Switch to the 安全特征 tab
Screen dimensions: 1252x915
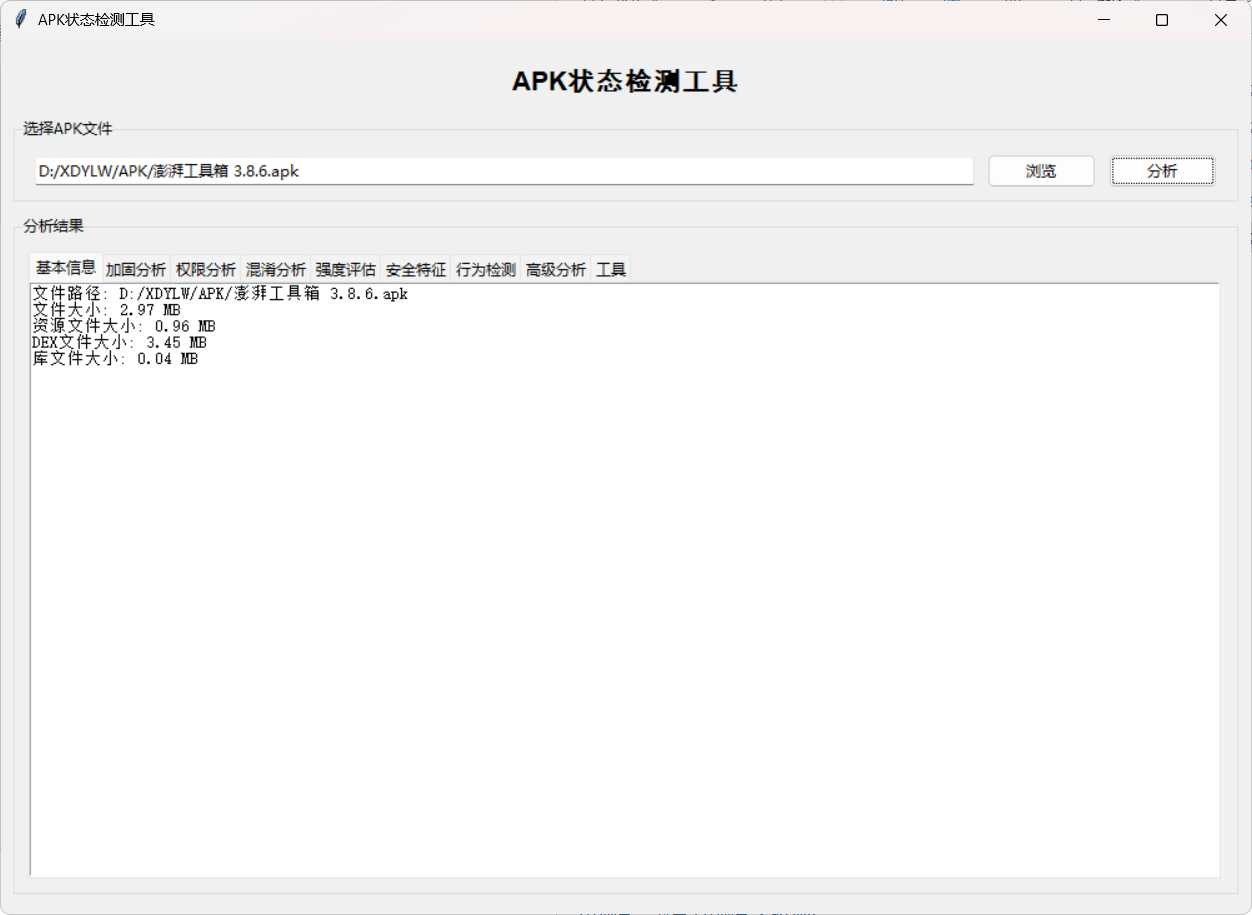[x=415, y=267]
